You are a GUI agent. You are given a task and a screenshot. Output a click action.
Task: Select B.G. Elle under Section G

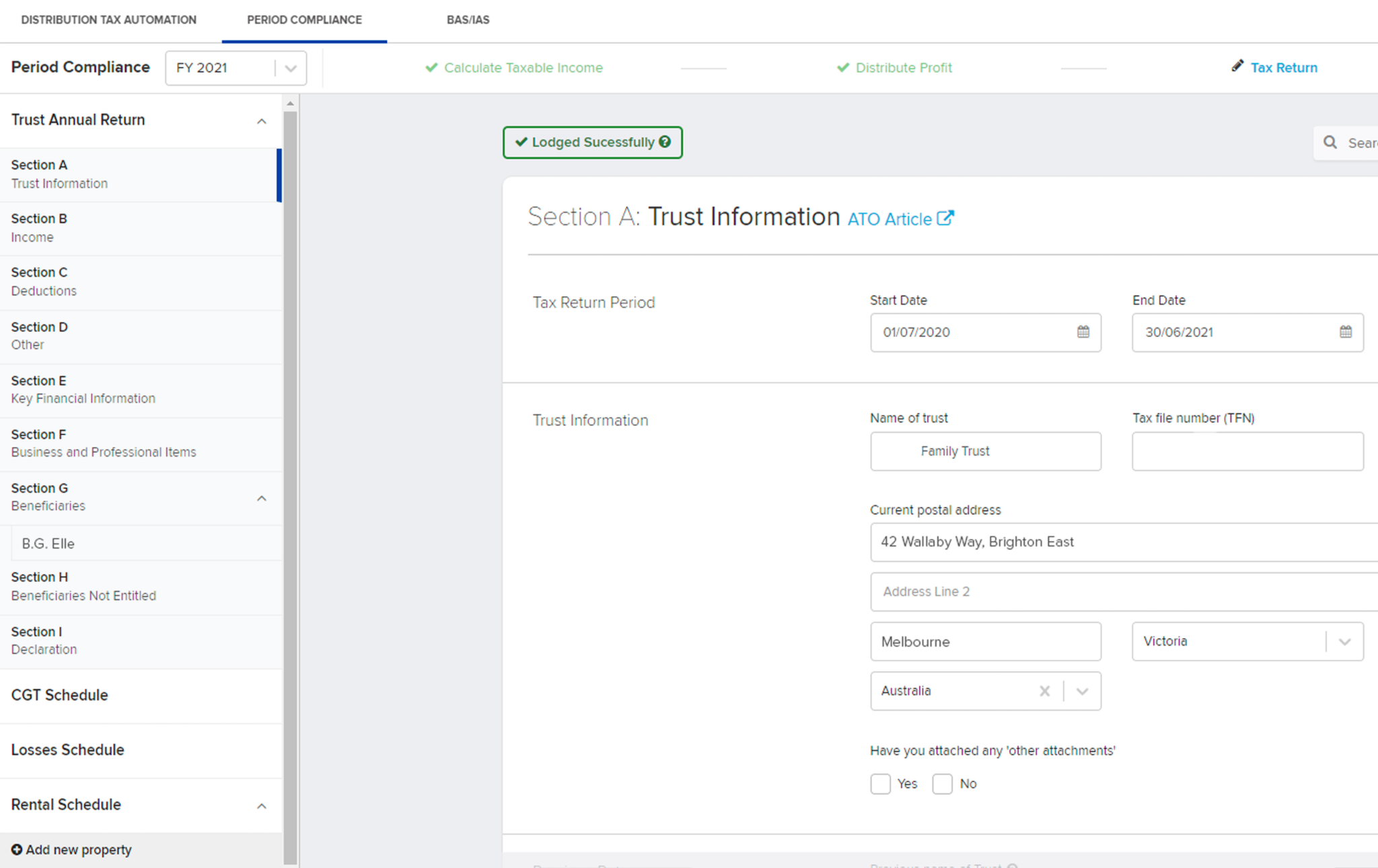tap(48, 543)
